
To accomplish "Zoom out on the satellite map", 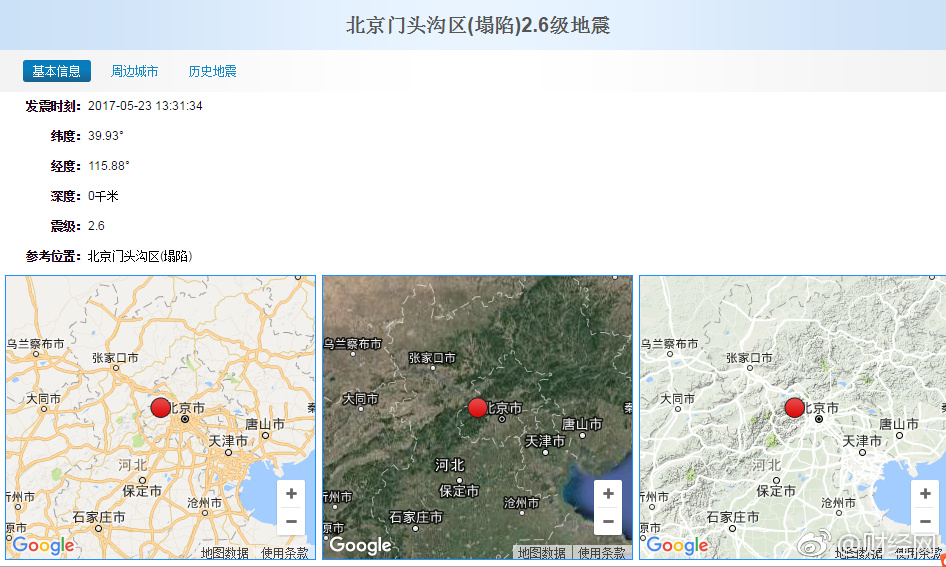I will tap(608, 521).
